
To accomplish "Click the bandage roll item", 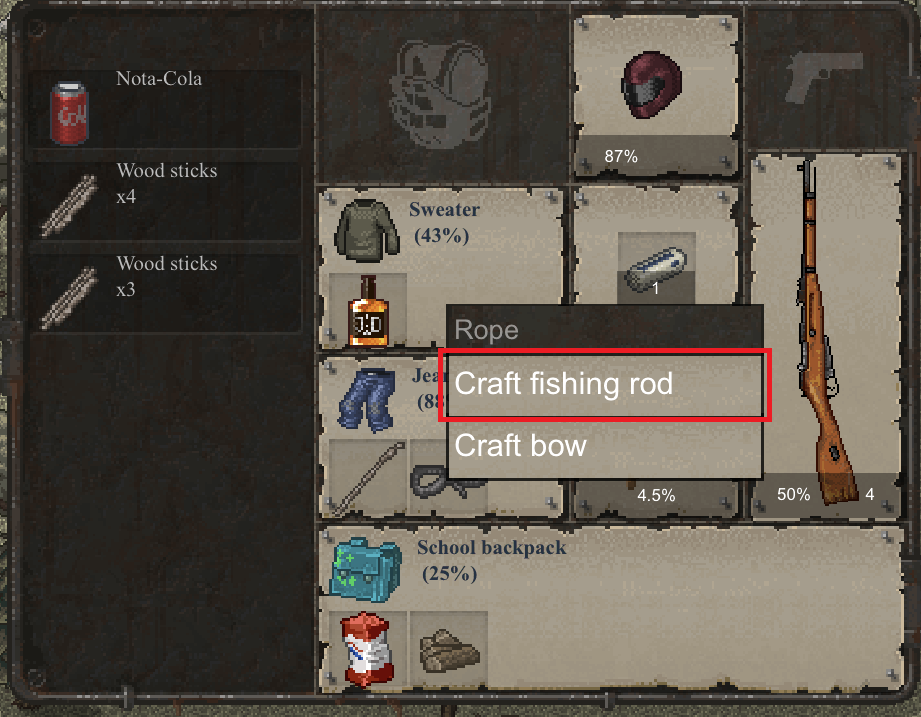I will click(x=656, y=269).
